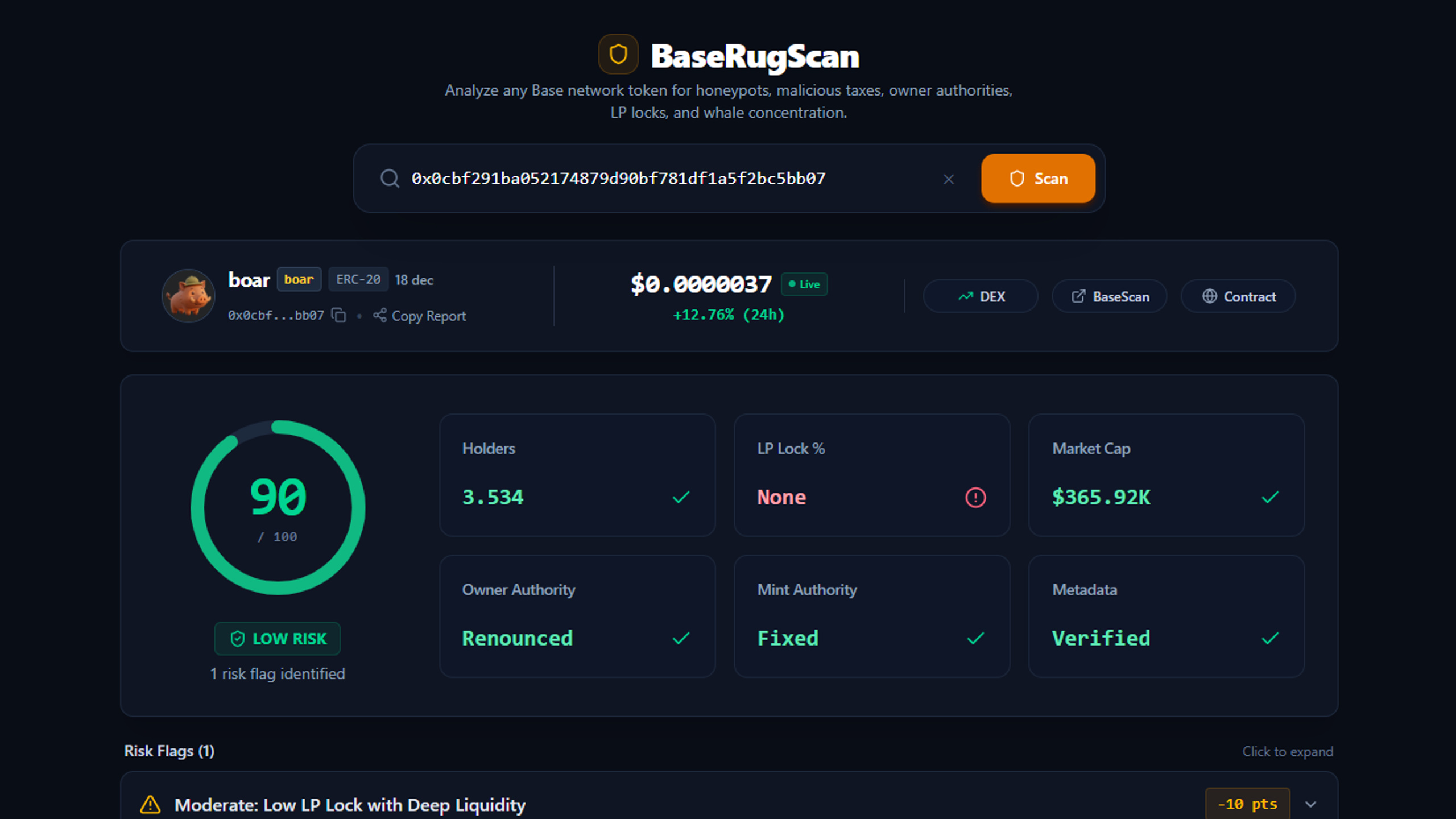
Task: Open the Contract button
Action: [1238, 296]
